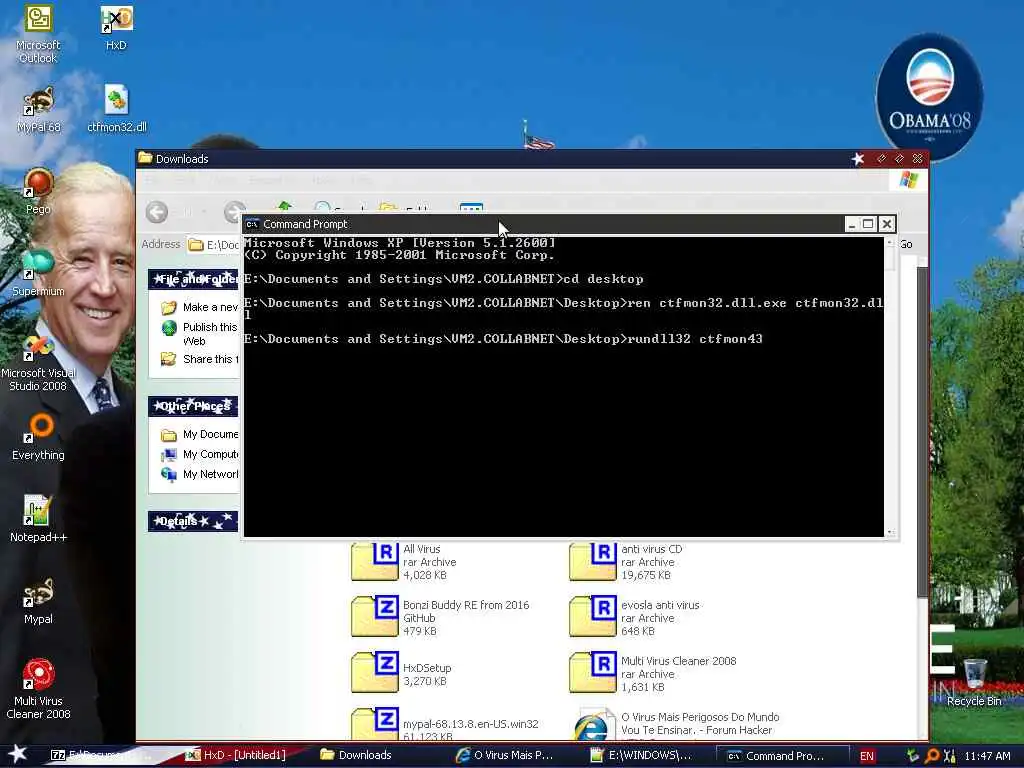Click the 11:47 AM system clock
The width and height of the screenshot is (1024, 768).
click(987, 756)
